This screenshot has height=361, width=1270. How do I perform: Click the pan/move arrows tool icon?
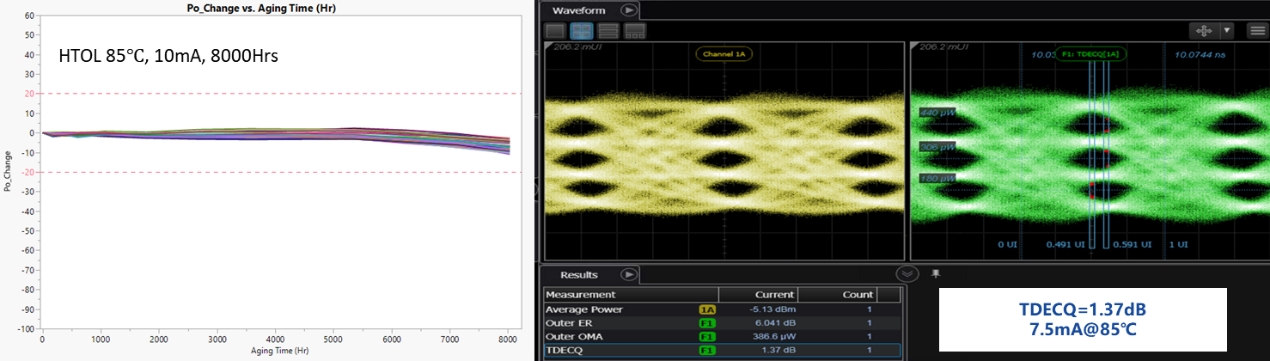pos(1203,31)
